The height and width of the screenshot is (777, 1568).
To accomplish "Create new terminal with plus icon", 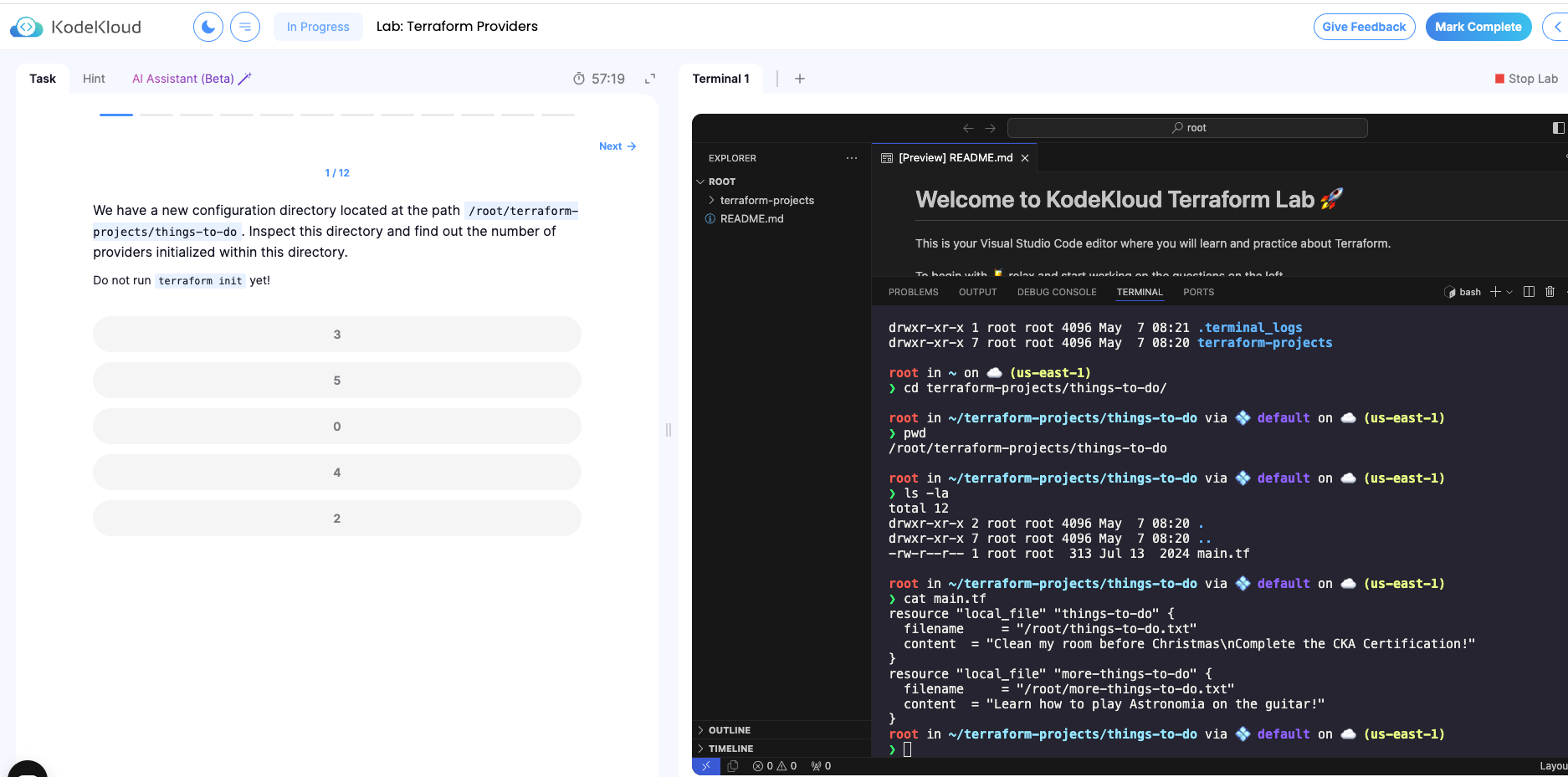I will click(1495, 292).
